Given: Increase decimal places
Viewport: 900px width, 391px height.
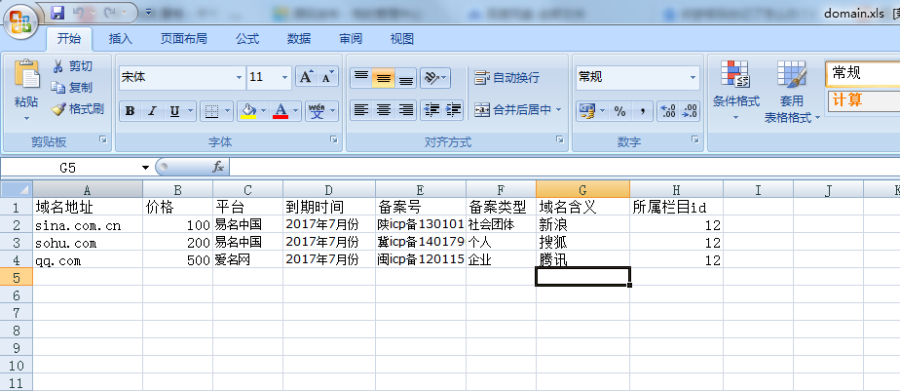Looking at the screenshot, I should pos(668,111).
